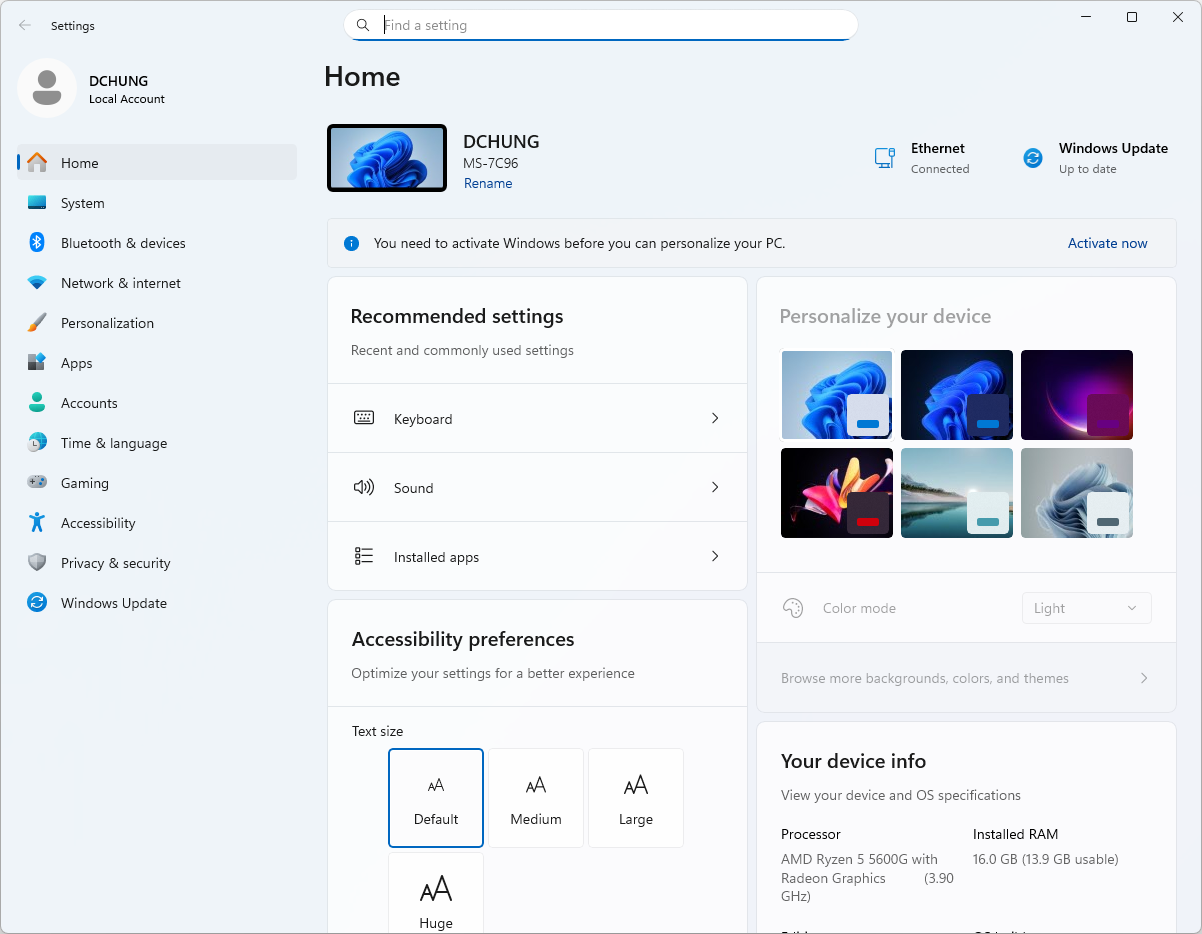Go to Network & internet
Image resolution: width=1202 pixels, height=934 pixels.
(x=157, y=283)
